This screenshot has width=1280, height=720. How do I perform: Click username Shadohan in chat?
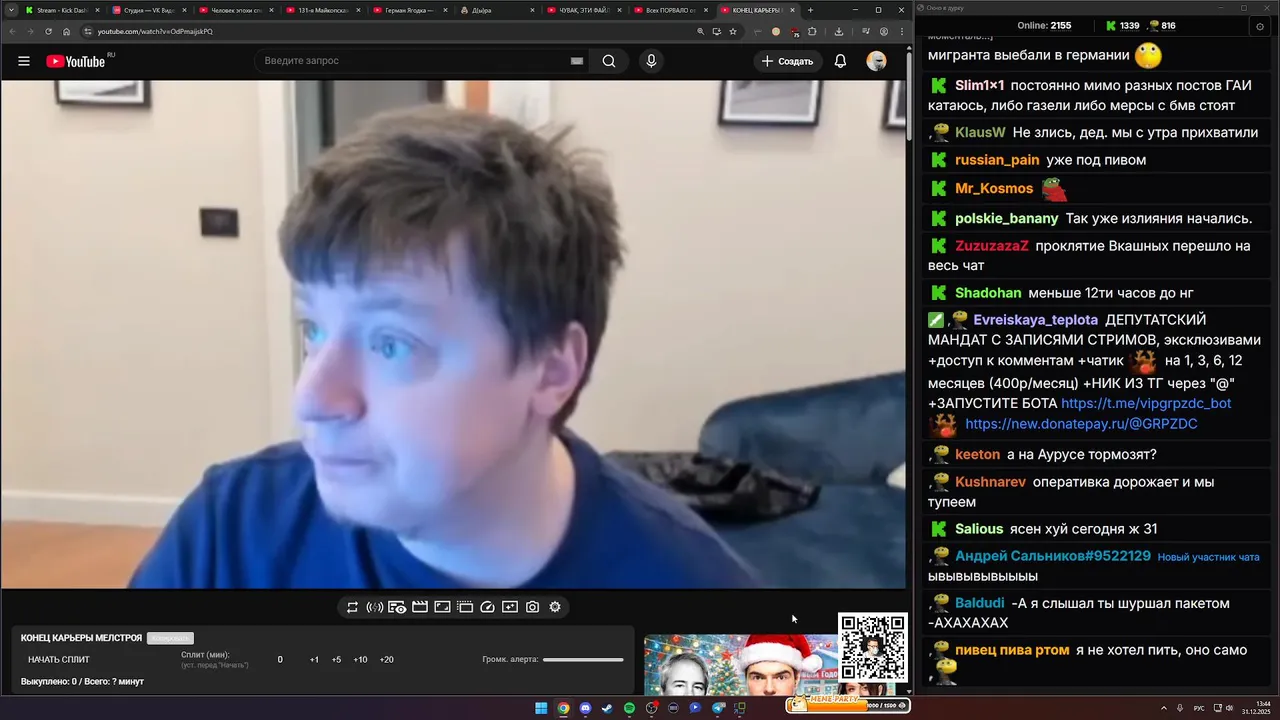click(988, 293)
